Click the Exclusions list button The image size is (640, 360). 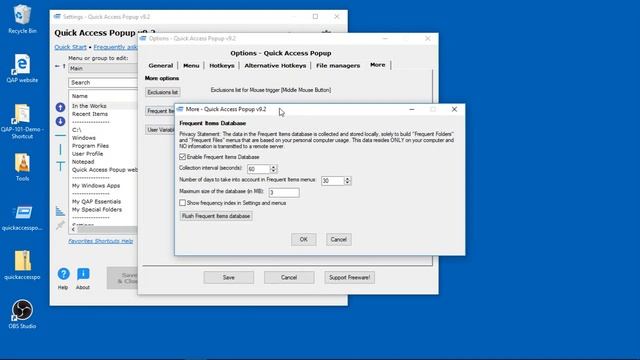coord(162,92)
